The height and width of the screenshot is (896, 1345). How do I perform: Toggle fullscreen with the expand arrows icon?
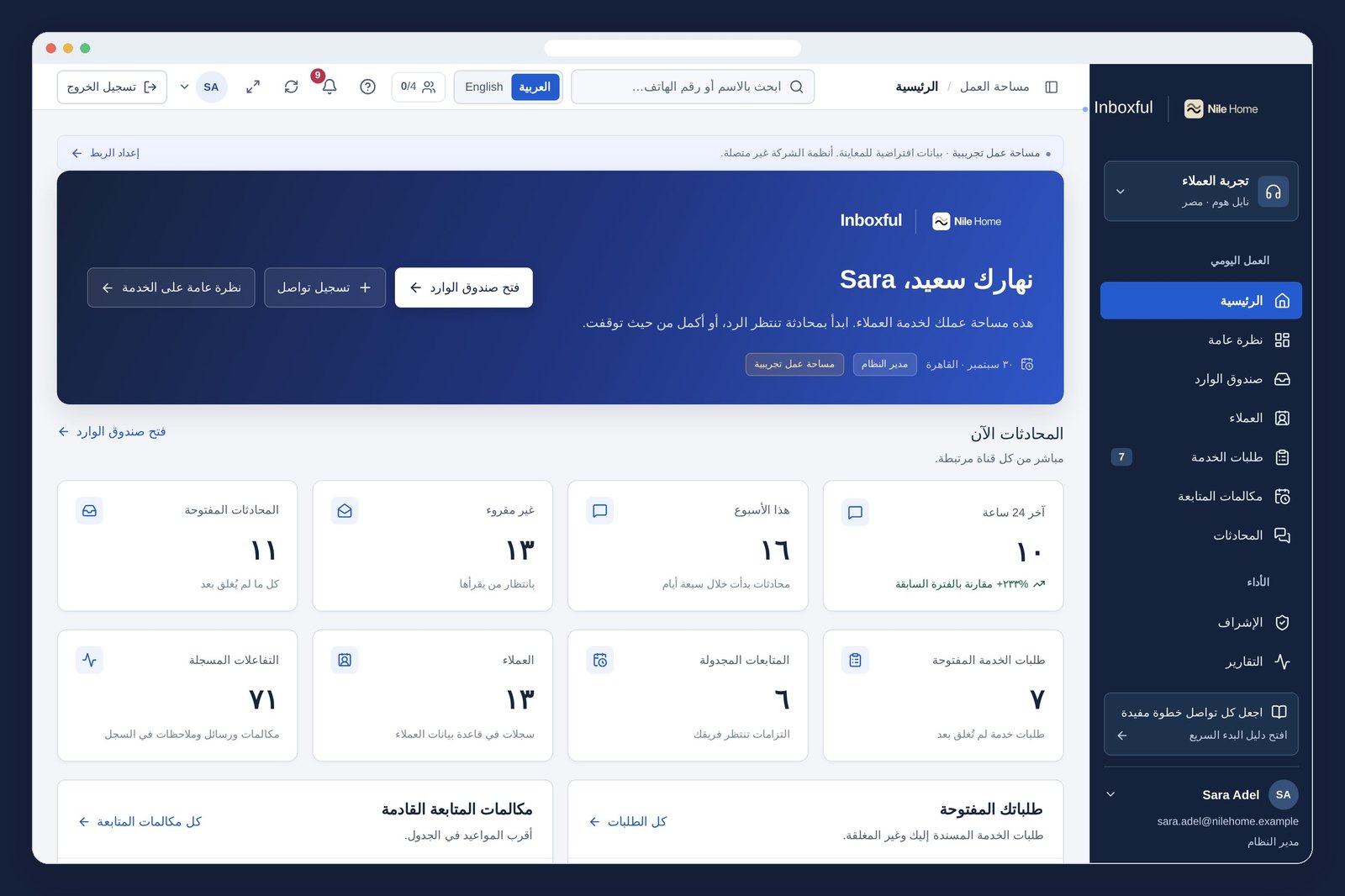point(253,87)
